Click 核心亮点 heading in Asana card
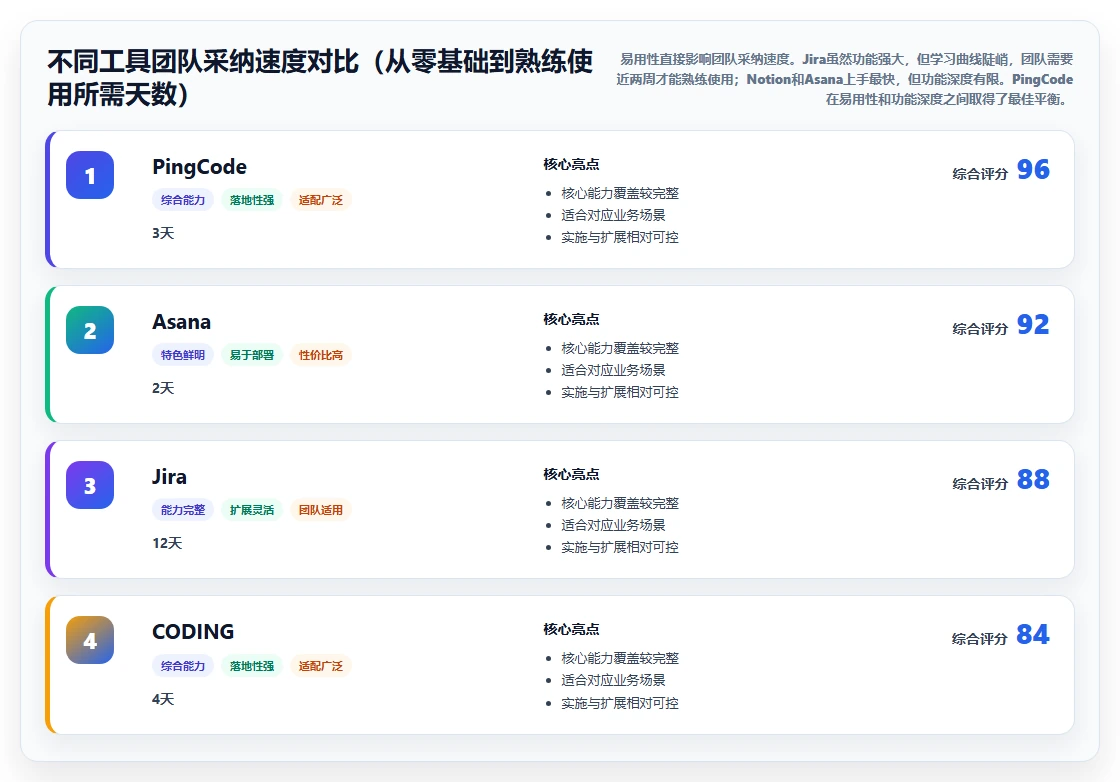The image size is (1120, 782). (x=571, y=319)
